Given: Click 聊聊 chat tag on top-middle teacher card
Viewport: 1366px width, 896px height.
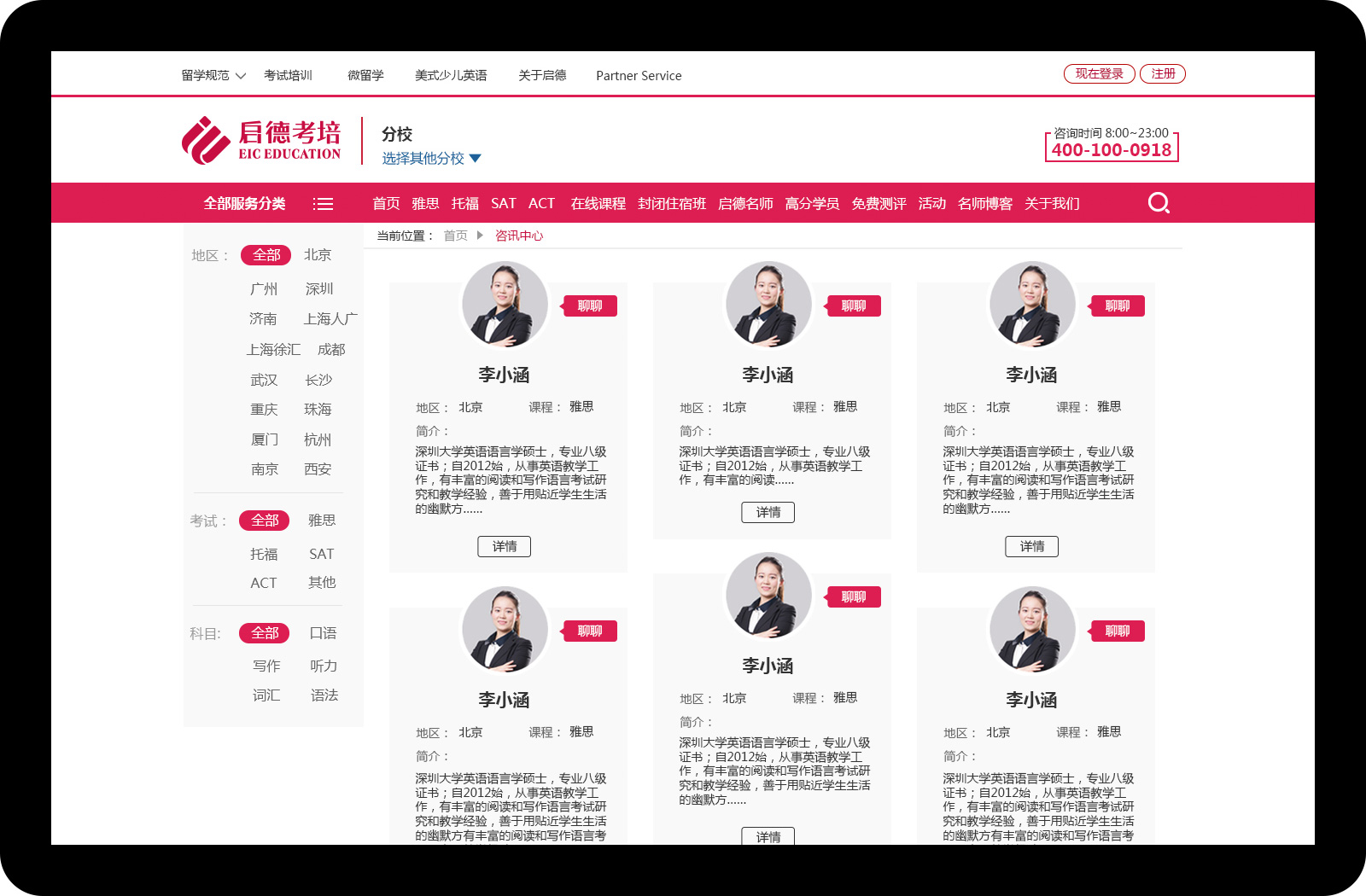Looking at the screenshot, I should [x=852, y=306].
